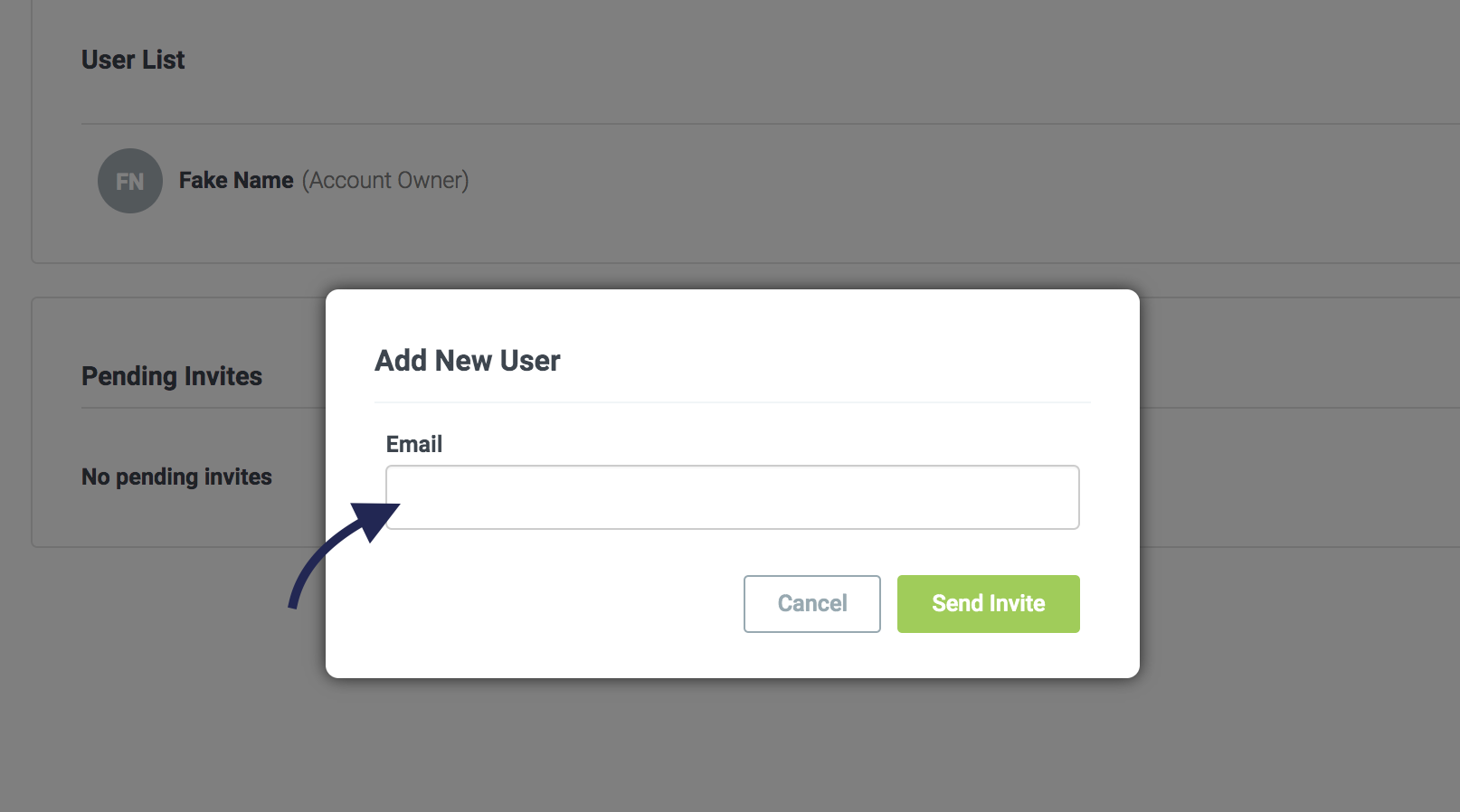This screenshot has width=1460, height=812.
Task: Click the User List heading
Action: click(133, 60)
